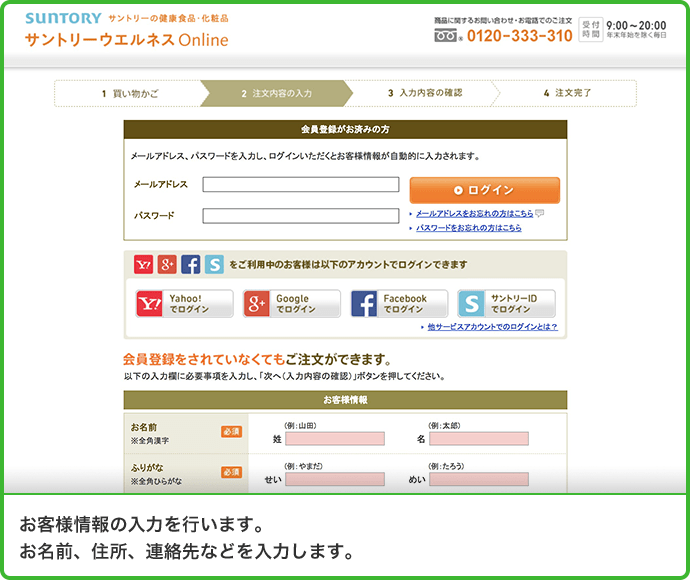Click the speech-bubble icon beside the email link

(540, 213)
